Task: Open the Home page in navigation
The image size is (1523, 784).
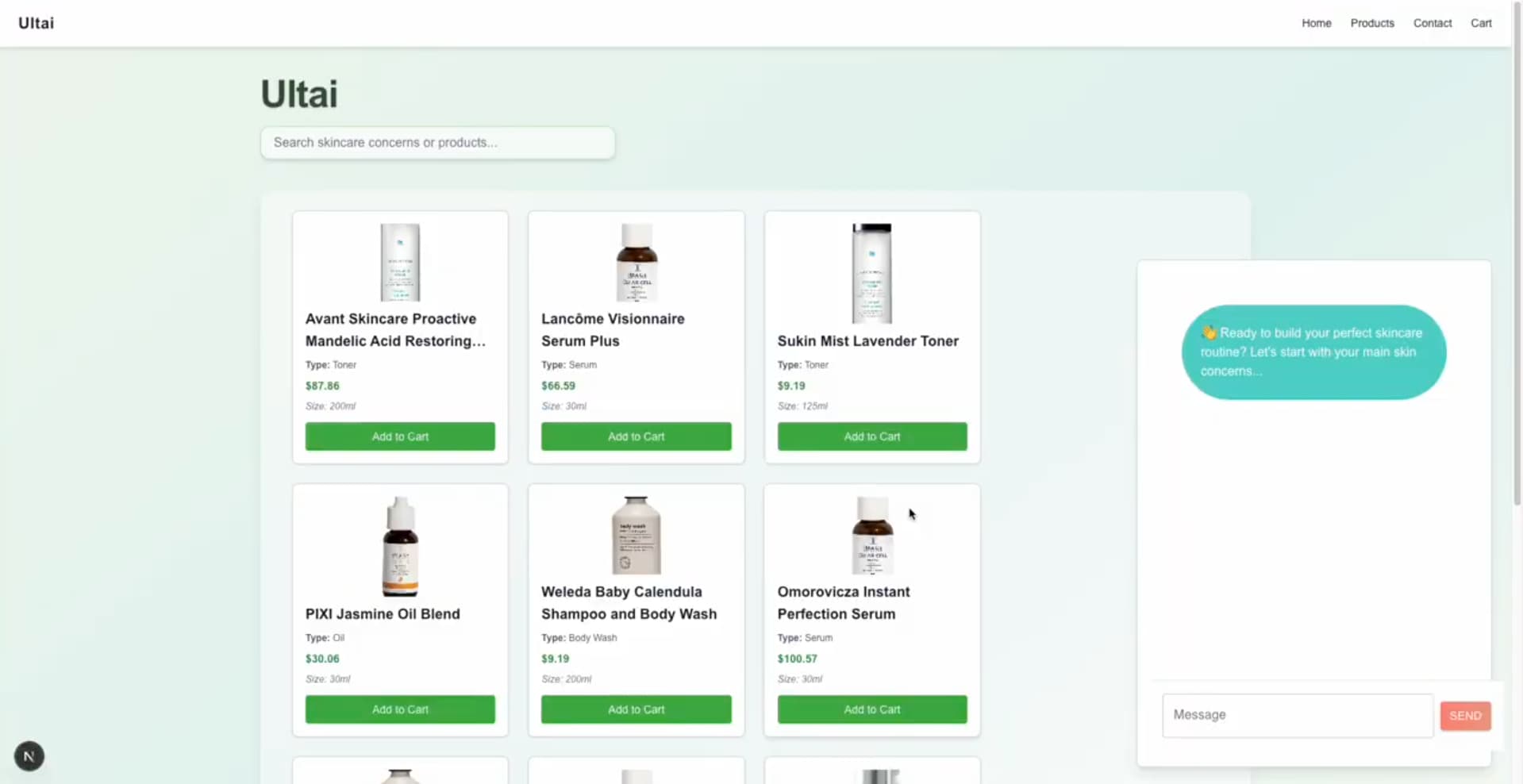Action: (x=1316, y=23)
